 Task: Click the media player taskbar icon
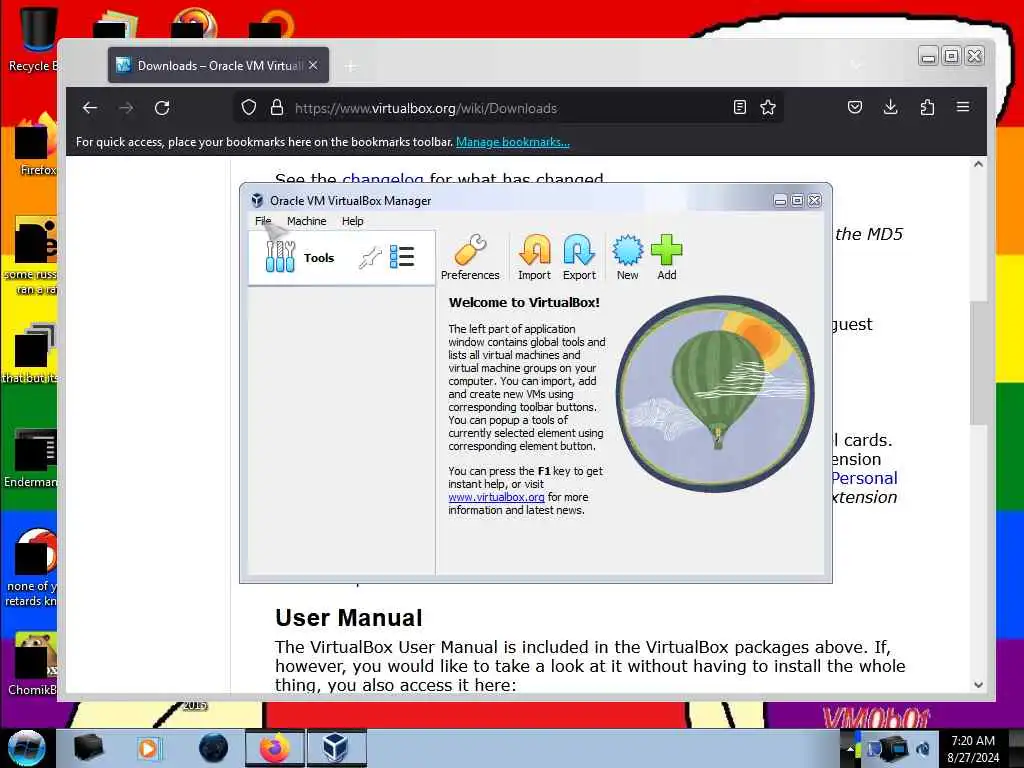(149, 748)
